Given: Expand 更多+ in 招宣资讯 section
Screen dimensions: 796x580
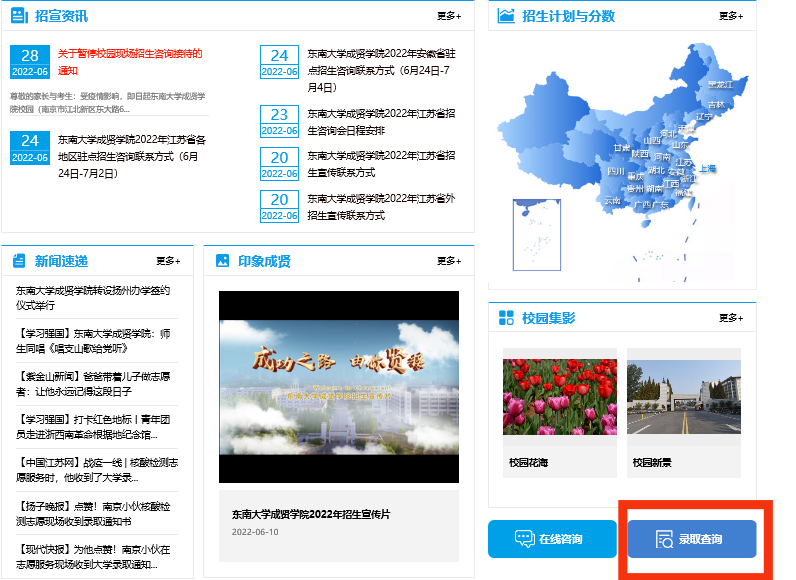Looking at the screenshot, I should pyautogui.click(x=449, y=16).
